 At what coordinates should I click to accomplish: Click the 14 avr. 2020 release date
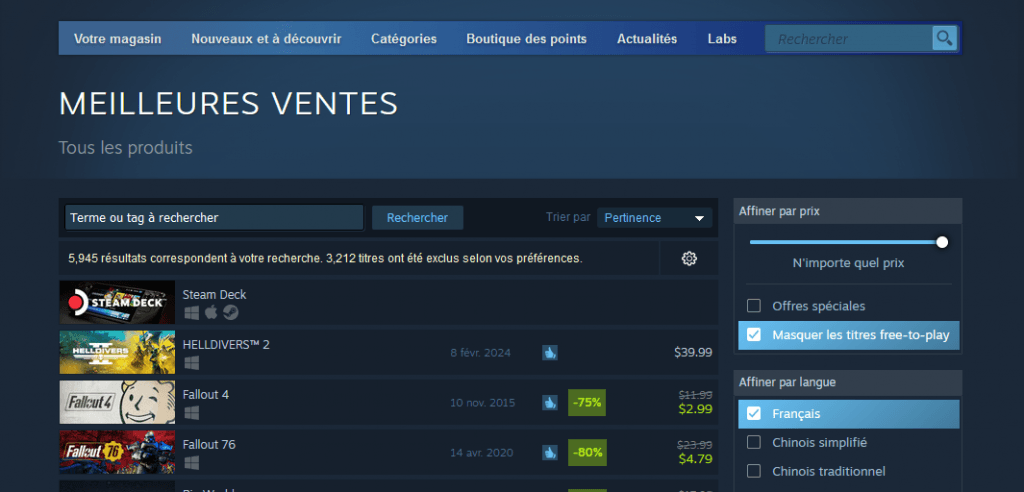click(x=481, y=452)
